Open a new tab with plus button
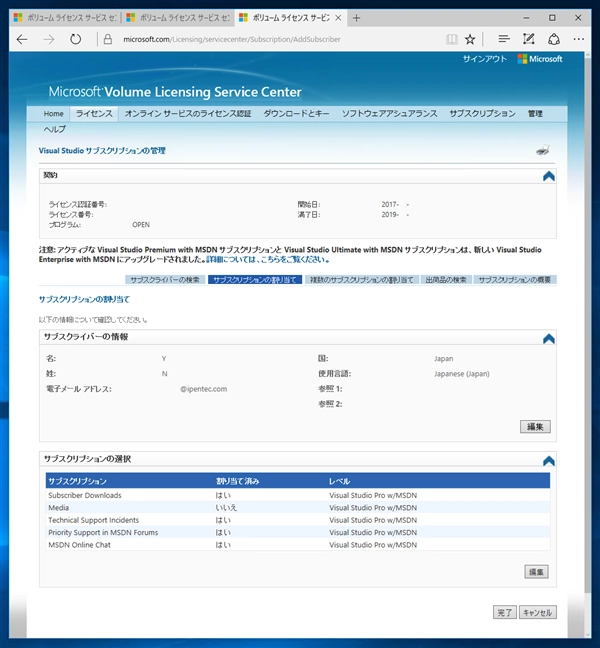This screenshot has width=600, height=648. 356,18
